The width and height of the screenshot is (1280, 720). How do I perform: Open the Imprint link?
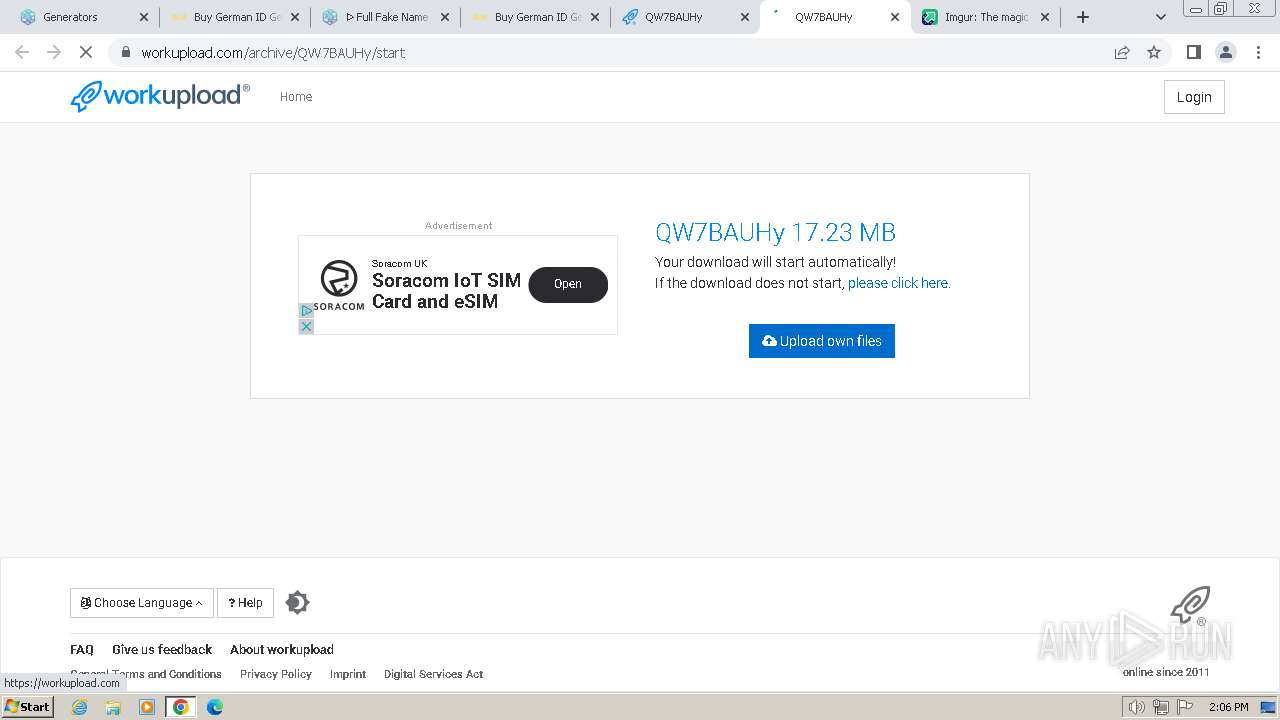(348, 674)
